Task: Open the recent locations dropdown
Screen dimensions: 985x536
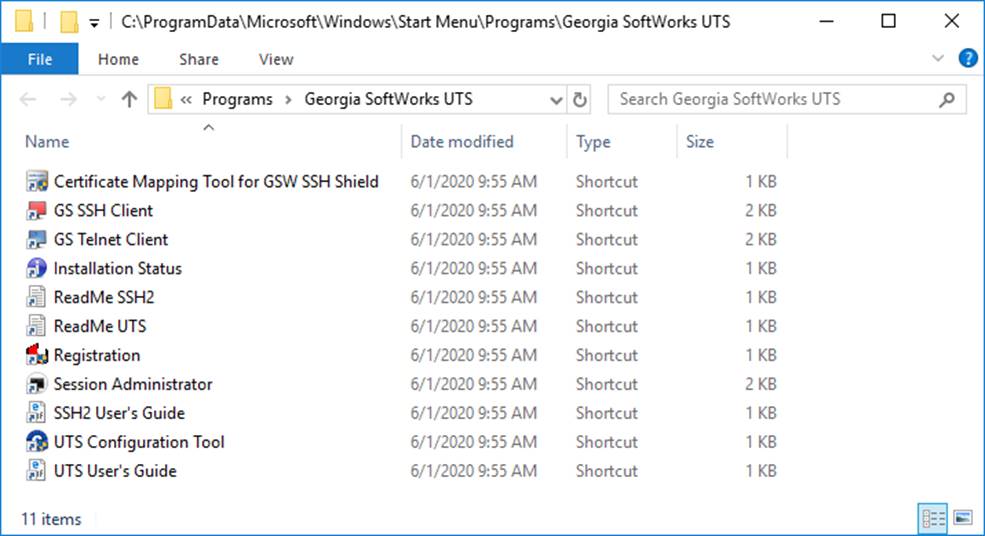Action: 101,99
